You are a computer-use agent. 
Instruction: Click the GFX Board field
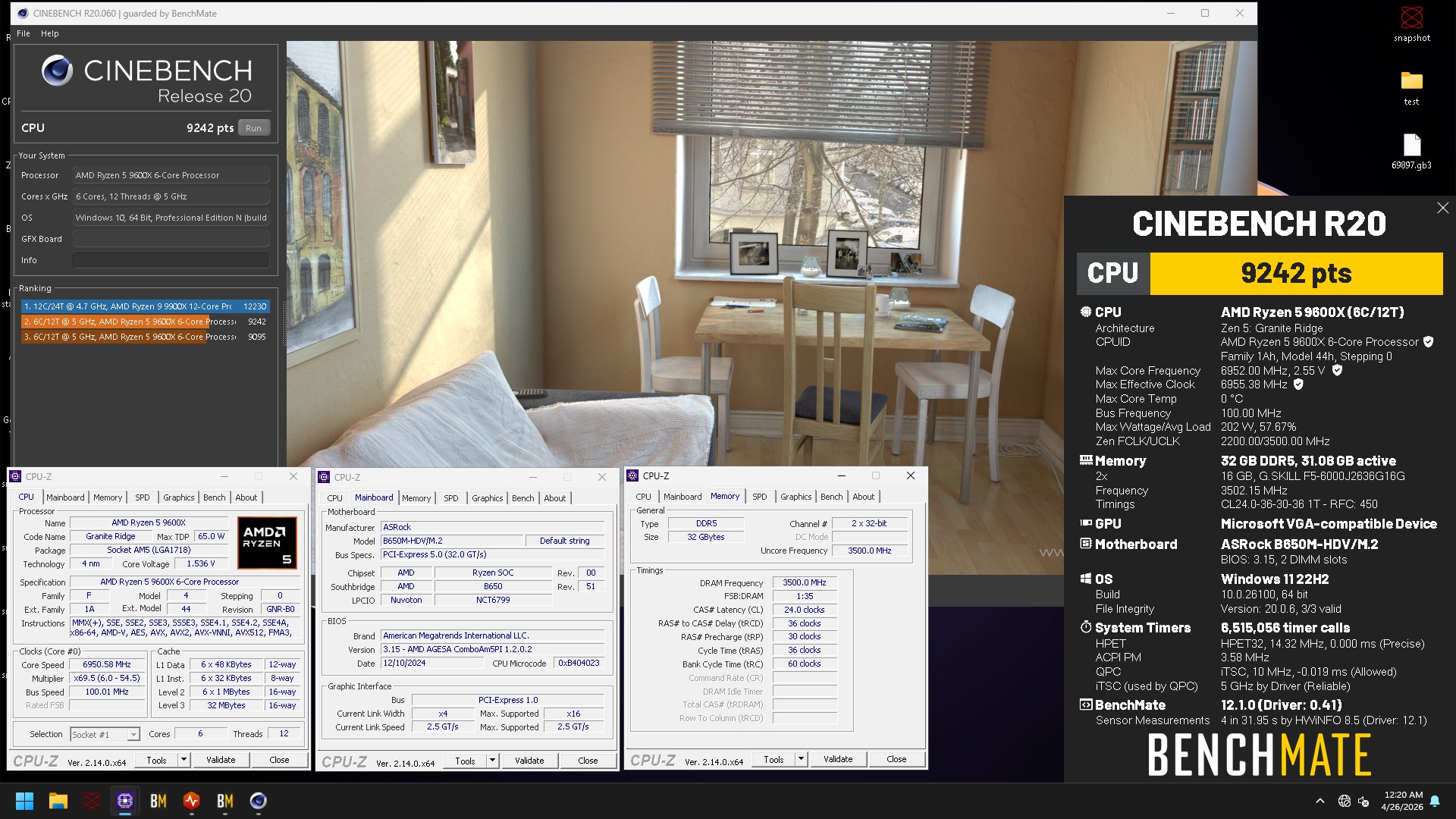coord(171,239)
